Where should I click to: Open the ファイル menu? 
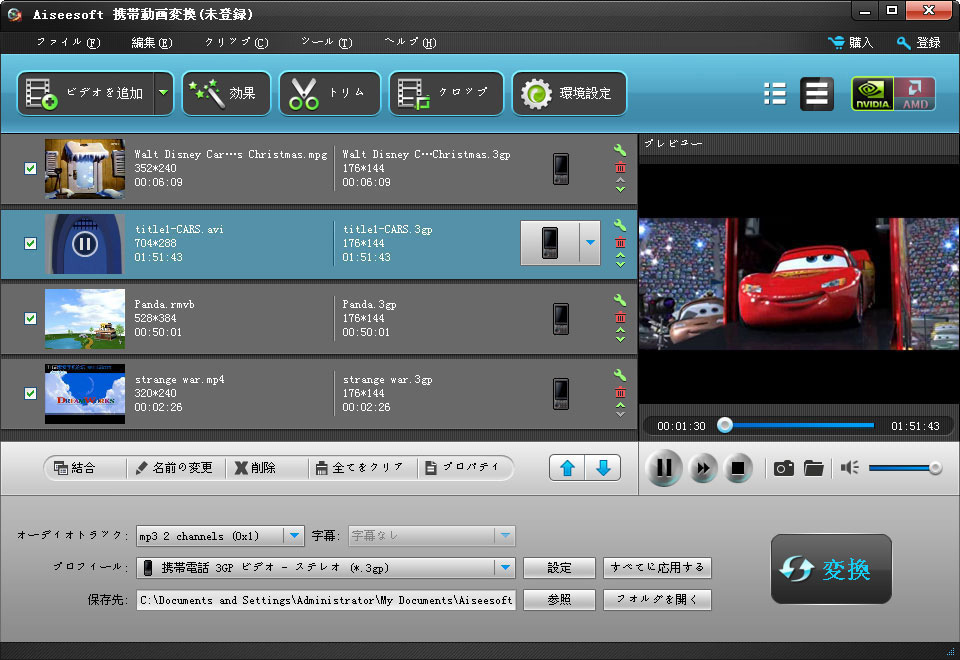68,43
